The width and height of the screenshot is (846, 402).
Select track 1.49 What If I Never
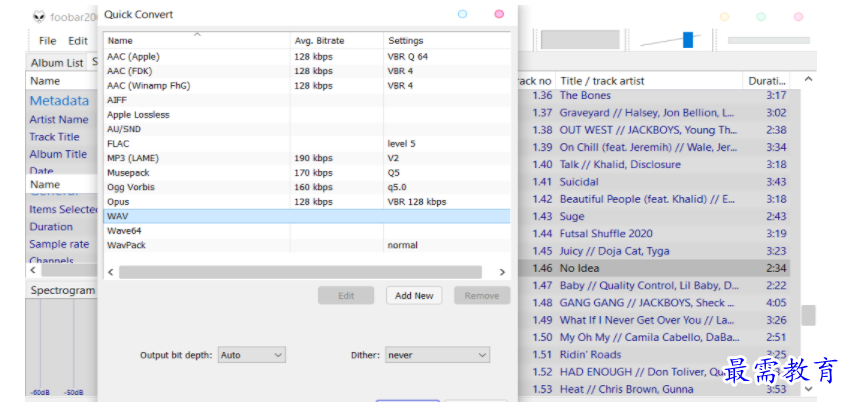653,320
